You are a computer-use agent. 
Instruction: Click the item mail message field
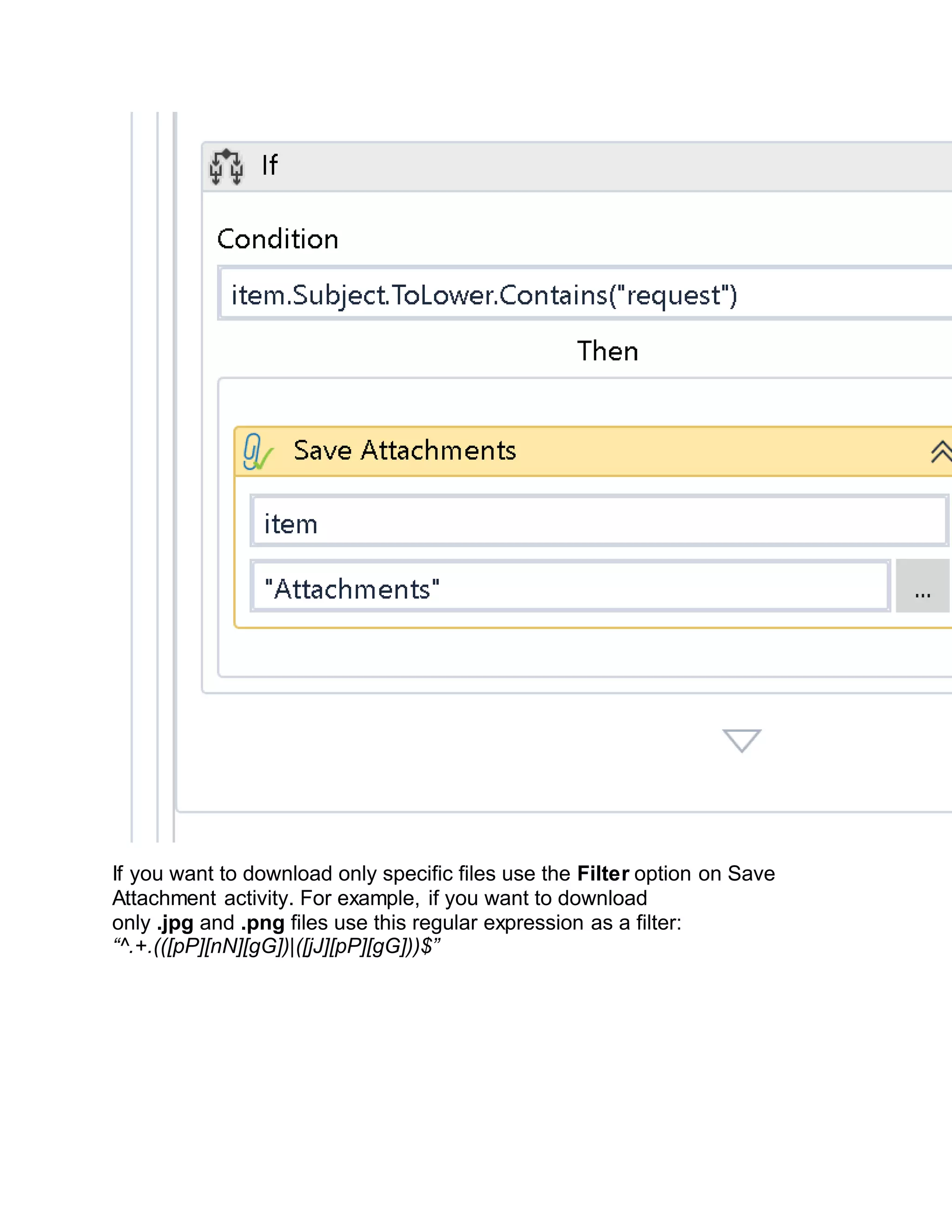click(x=598, y=521)
